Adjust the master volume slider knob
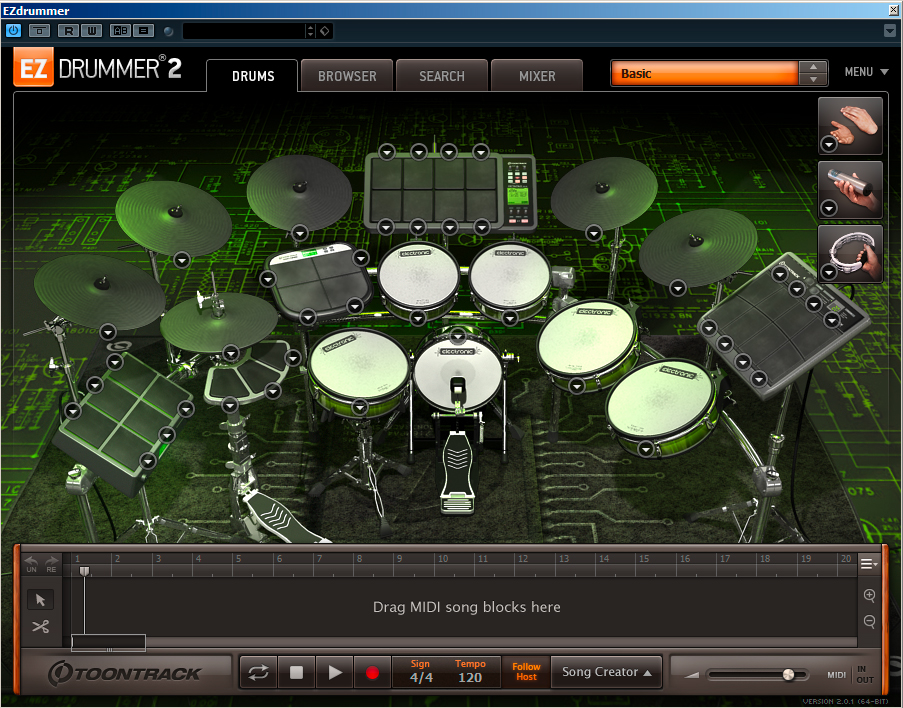Screen dimensions: 903x708 point(788,675)
